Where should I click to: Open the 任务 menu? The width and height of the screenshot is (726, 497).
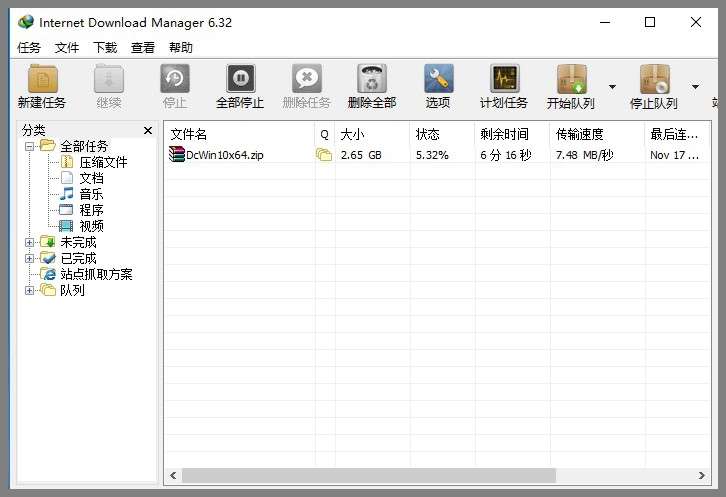click(x=29, y=47)
